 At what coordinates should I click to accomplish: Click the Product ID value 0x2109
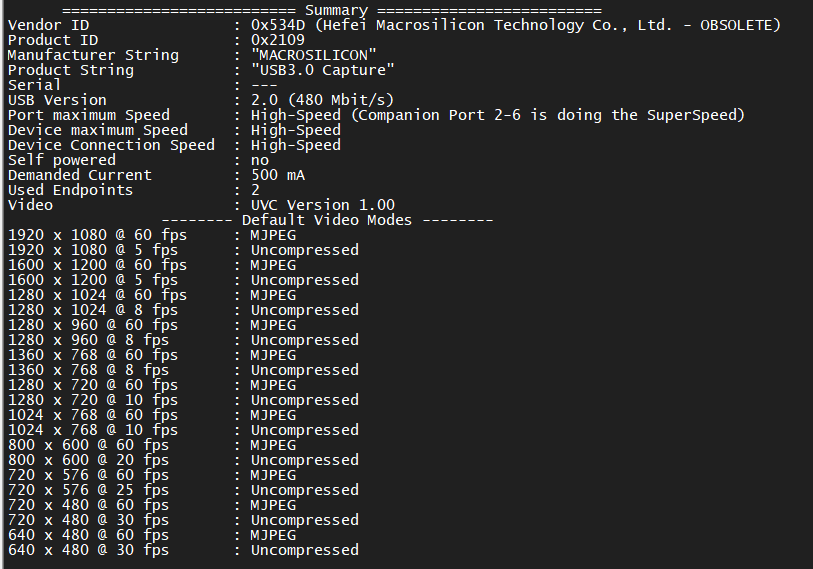click(277, 40)
